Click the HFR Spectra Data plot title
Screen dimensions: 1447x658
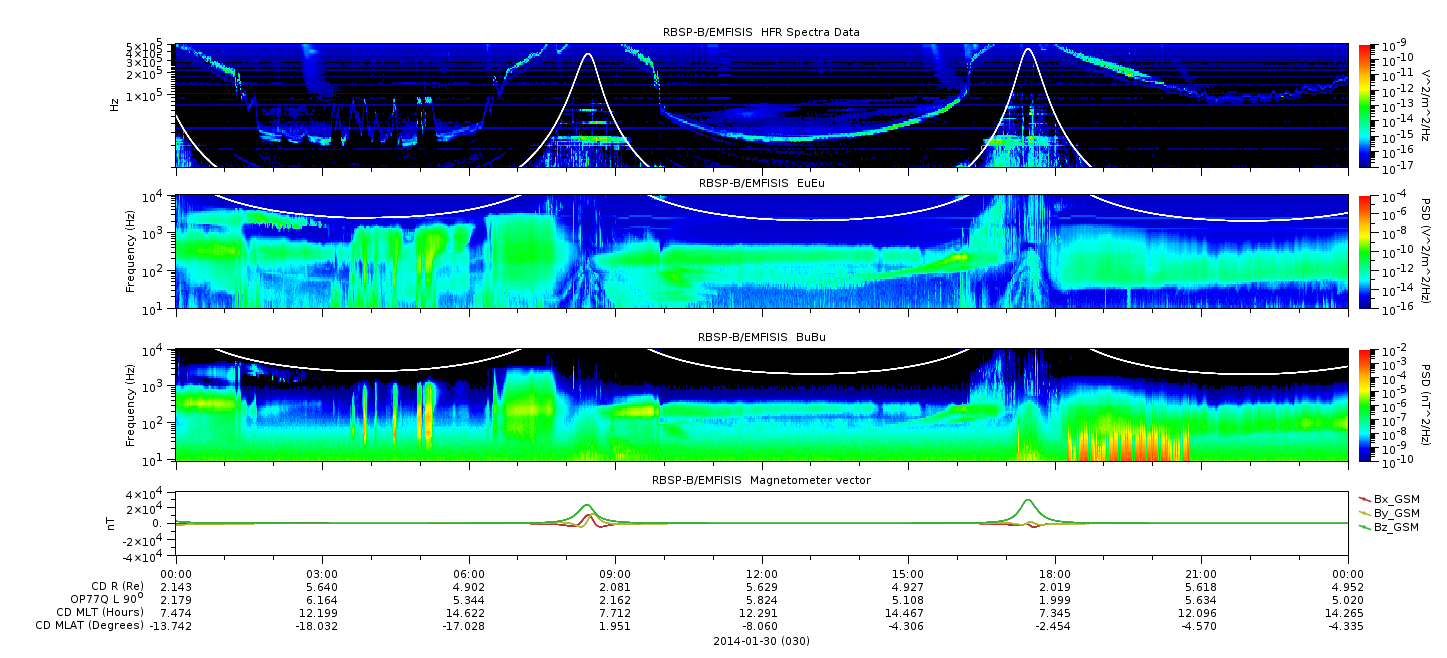coord(761,32)
